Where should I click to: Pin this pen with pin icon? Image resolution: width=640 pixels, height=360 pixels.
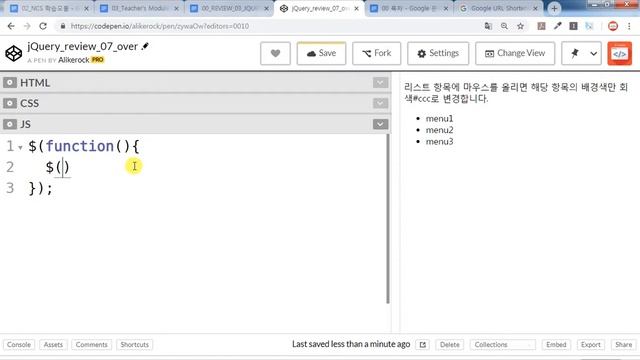[575, 53]
